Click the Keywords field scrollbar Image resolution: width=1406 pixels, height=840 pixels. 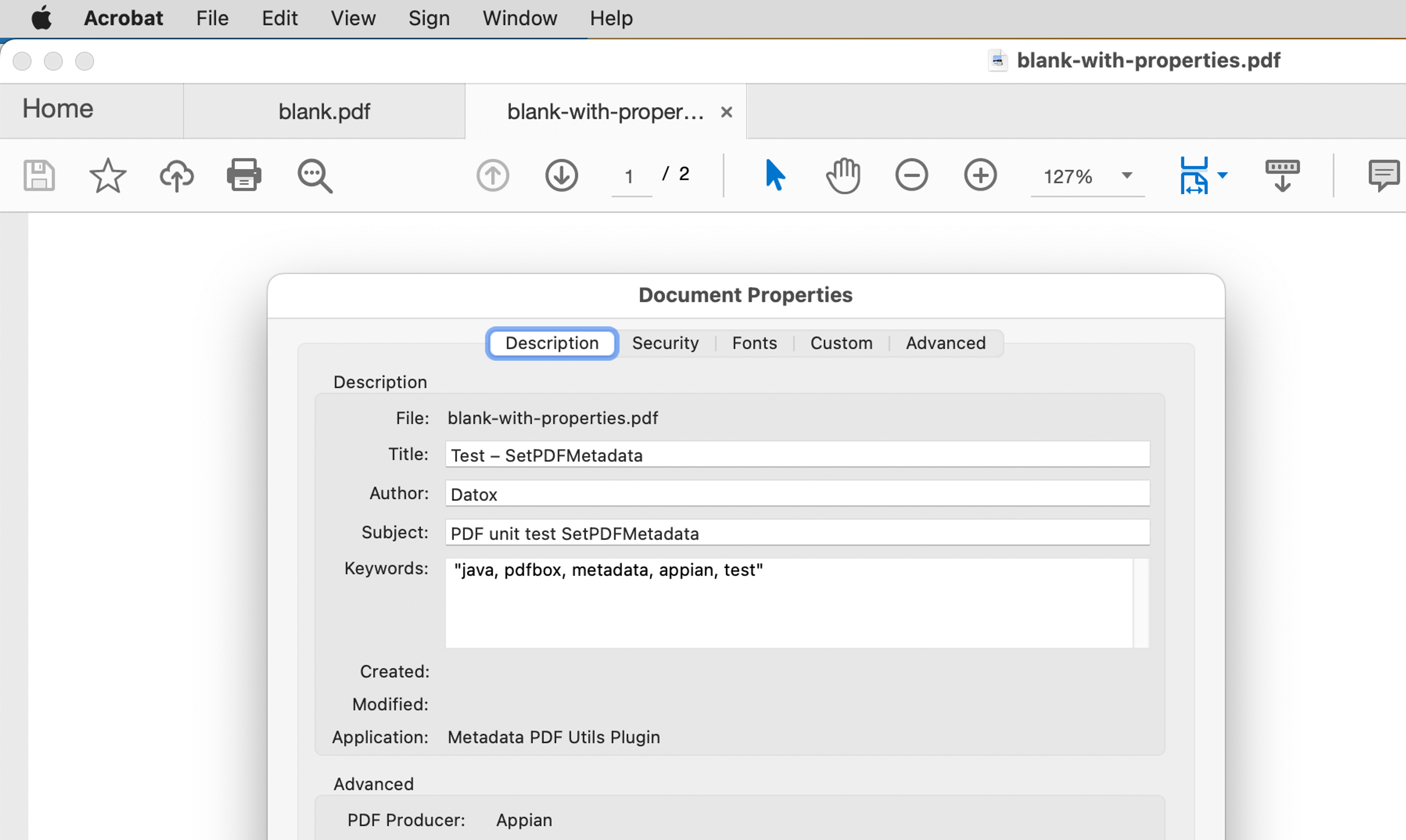[1141, 603]
